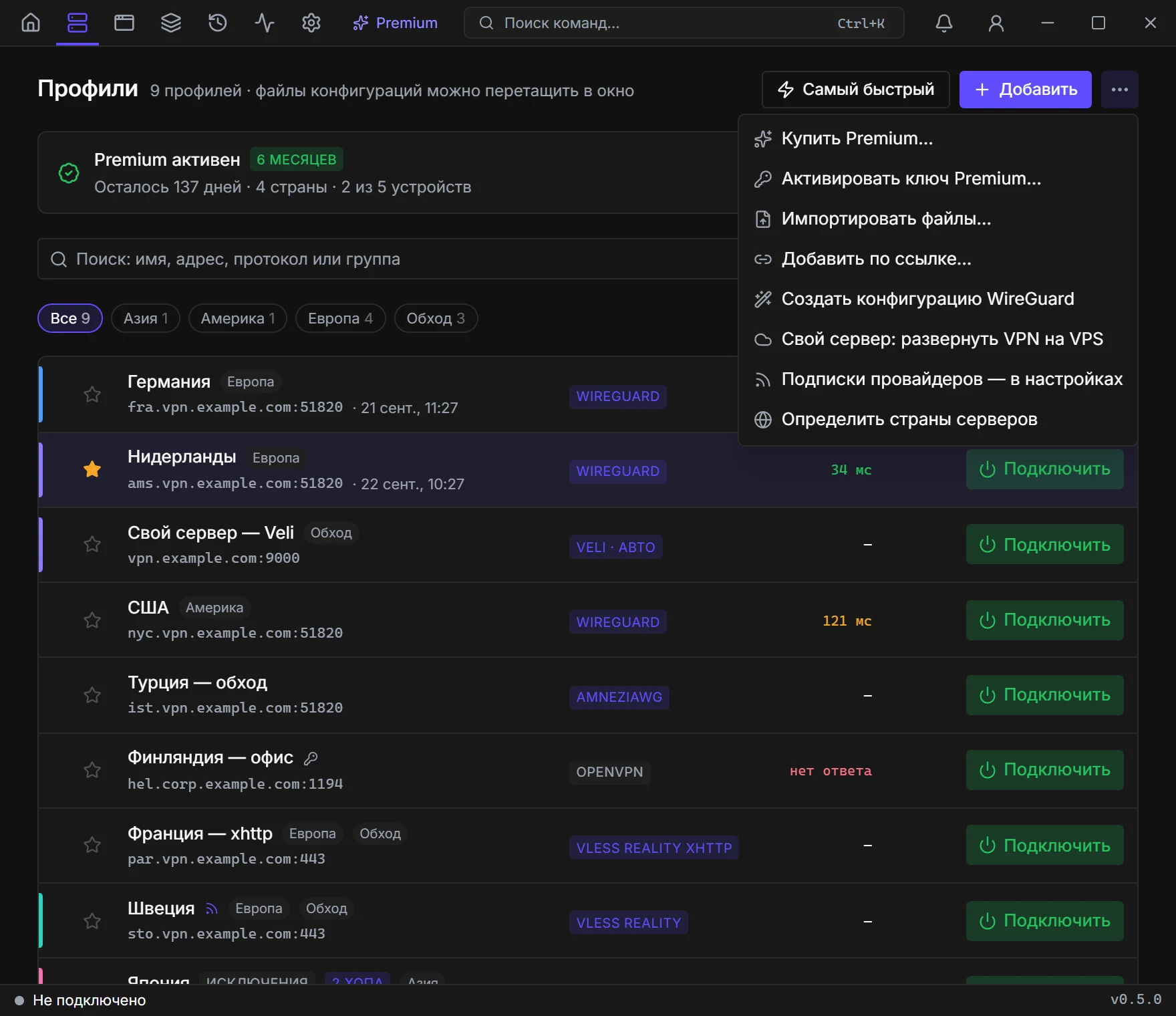Screen dimensions: 1176x1016
Task: Focus the profile search field
Action: [x=388, y=259]
